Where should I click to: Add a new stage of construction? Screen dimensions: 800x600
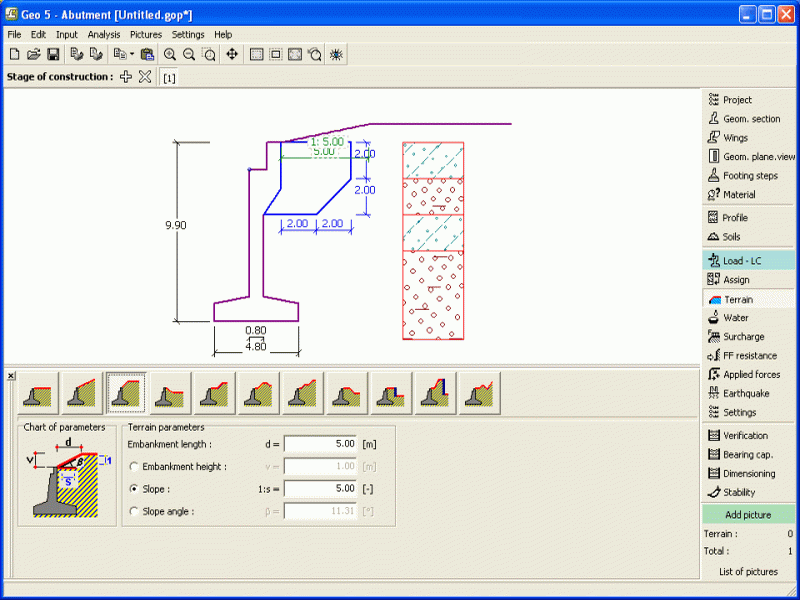click(126, 77)
